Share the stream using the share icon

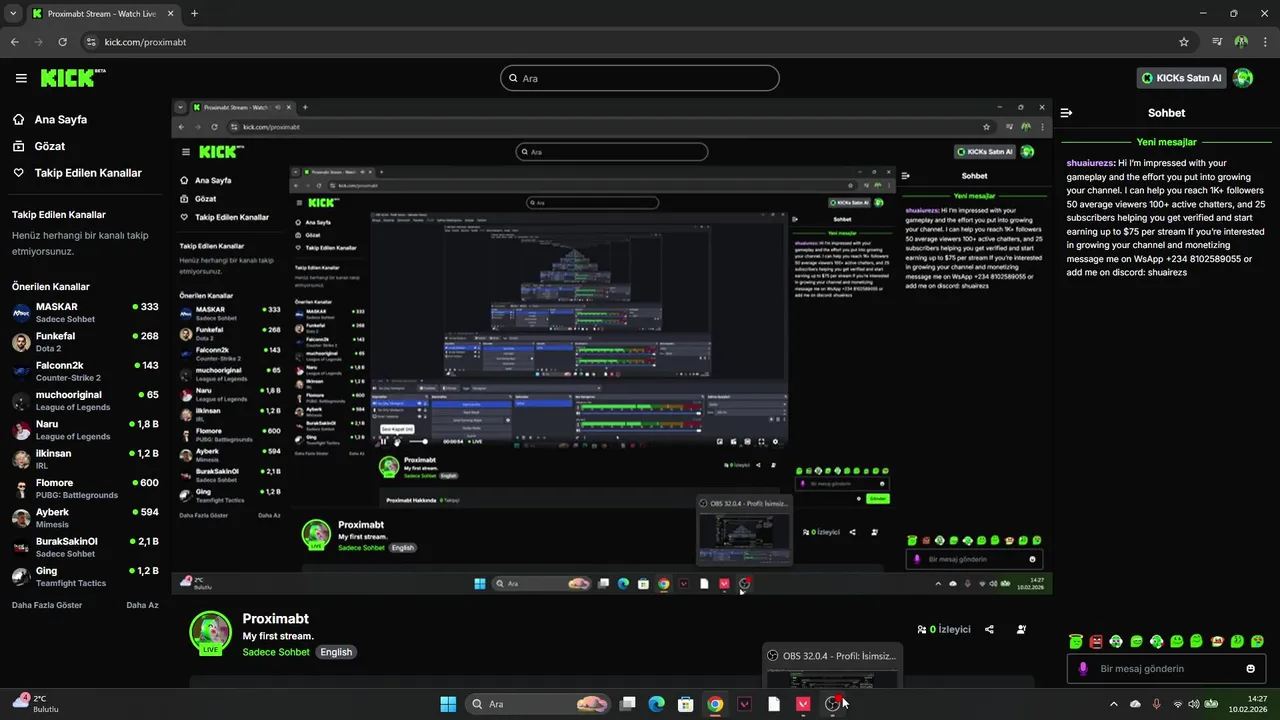pyautogui.click(x=989, y=630)
